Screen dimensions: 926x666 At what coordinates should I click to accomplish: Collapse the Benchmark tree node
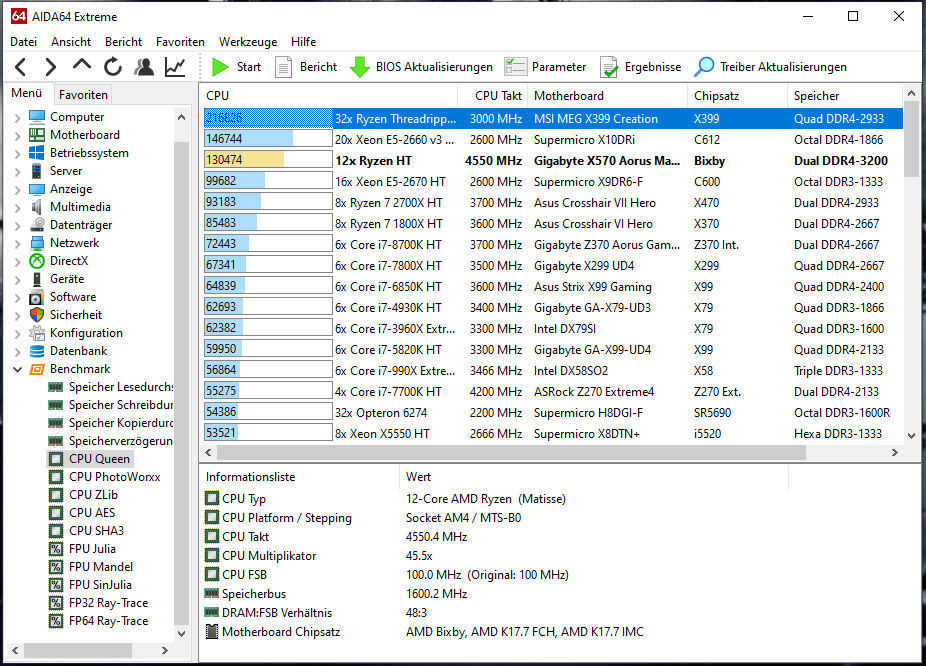[x=17, y=370]
